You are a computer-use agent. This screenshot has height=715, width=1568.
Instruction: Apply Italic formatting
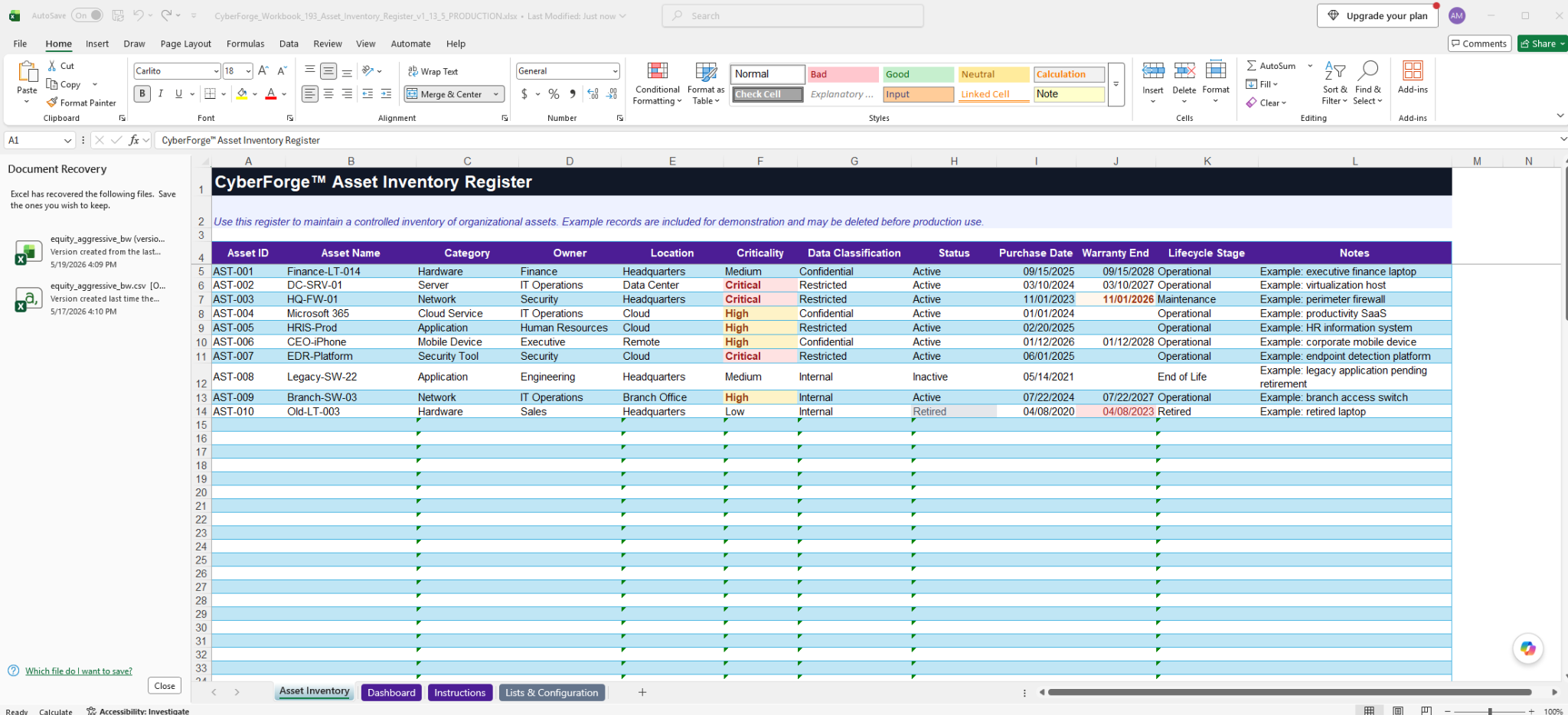tap(161, 93)
